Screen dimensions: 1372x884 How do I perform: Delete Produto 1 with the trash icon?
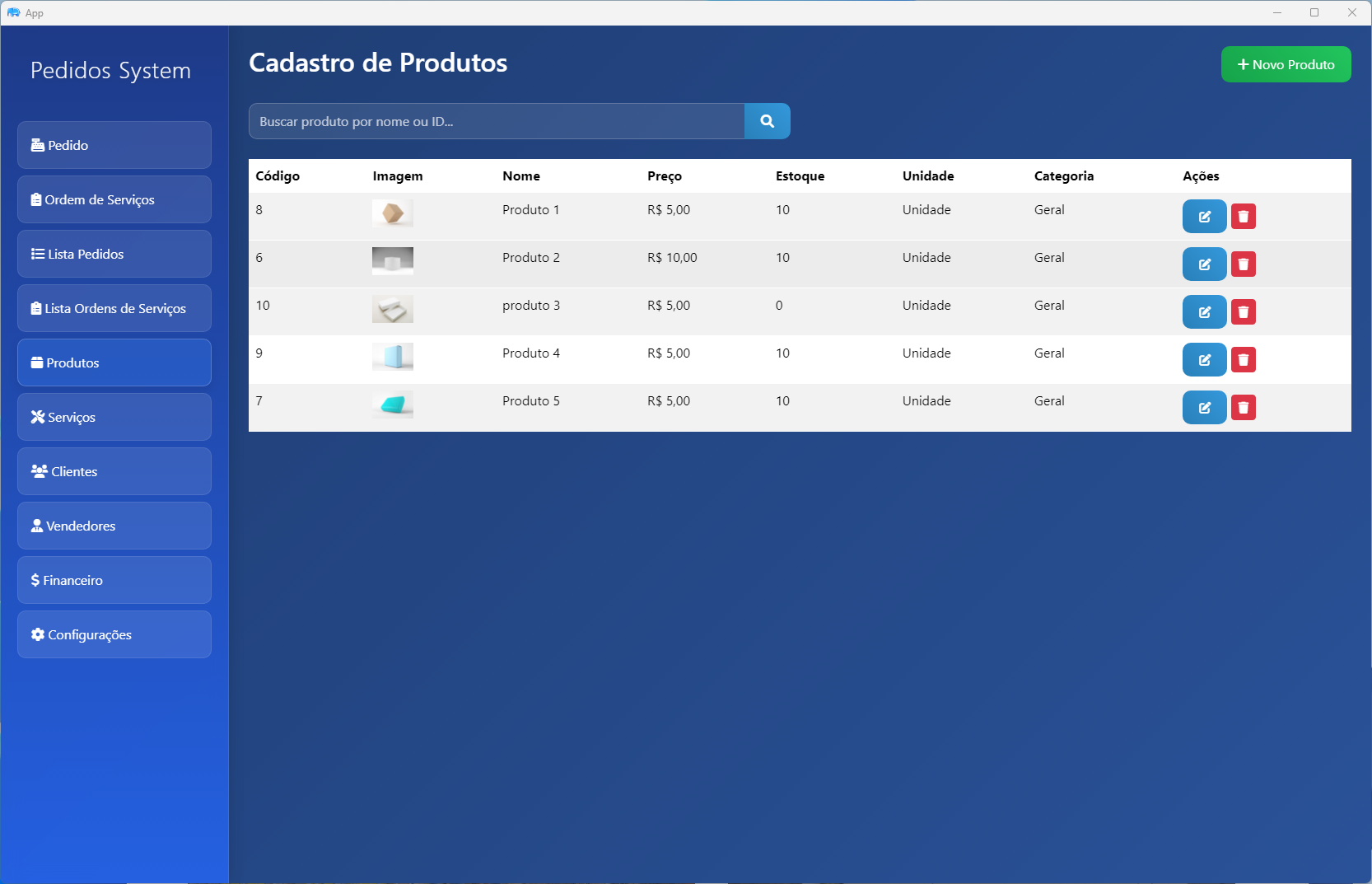point(1243,217)
